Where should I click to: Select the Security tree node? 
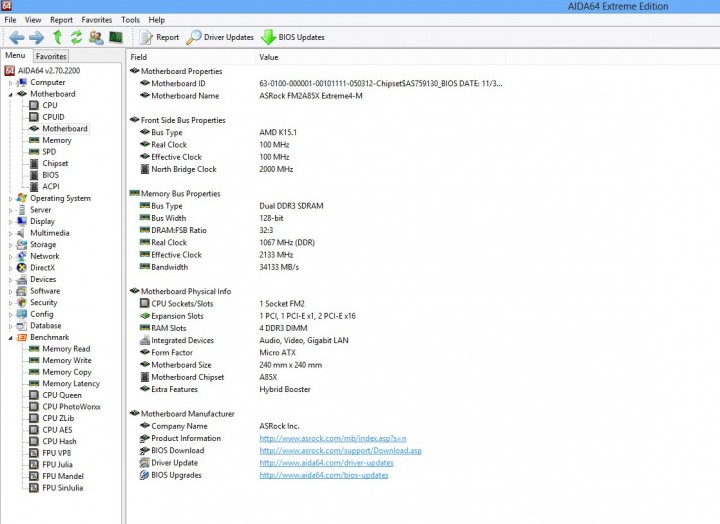click(x=44, y=302)
